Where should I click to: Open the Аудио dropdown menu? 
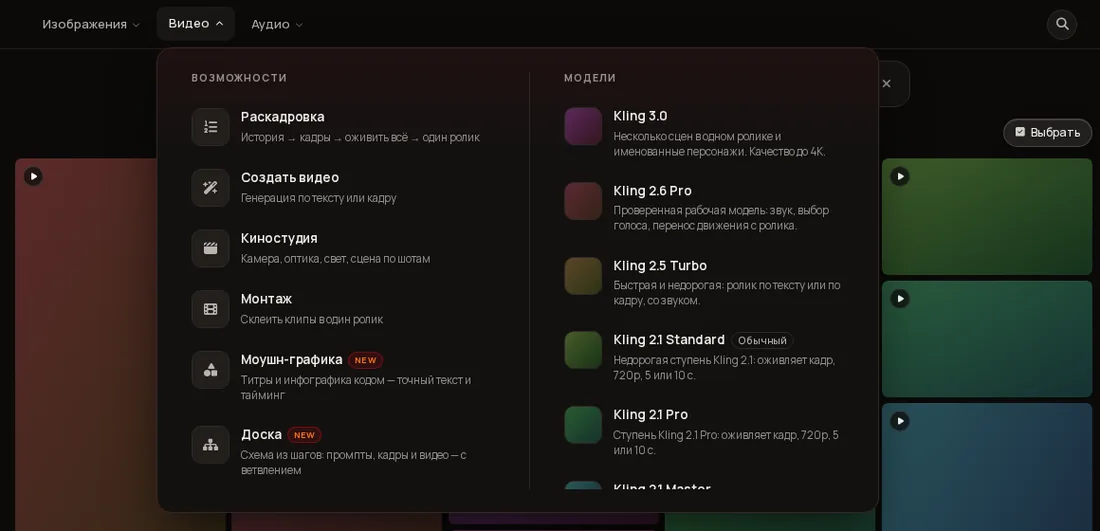point(277,24)
